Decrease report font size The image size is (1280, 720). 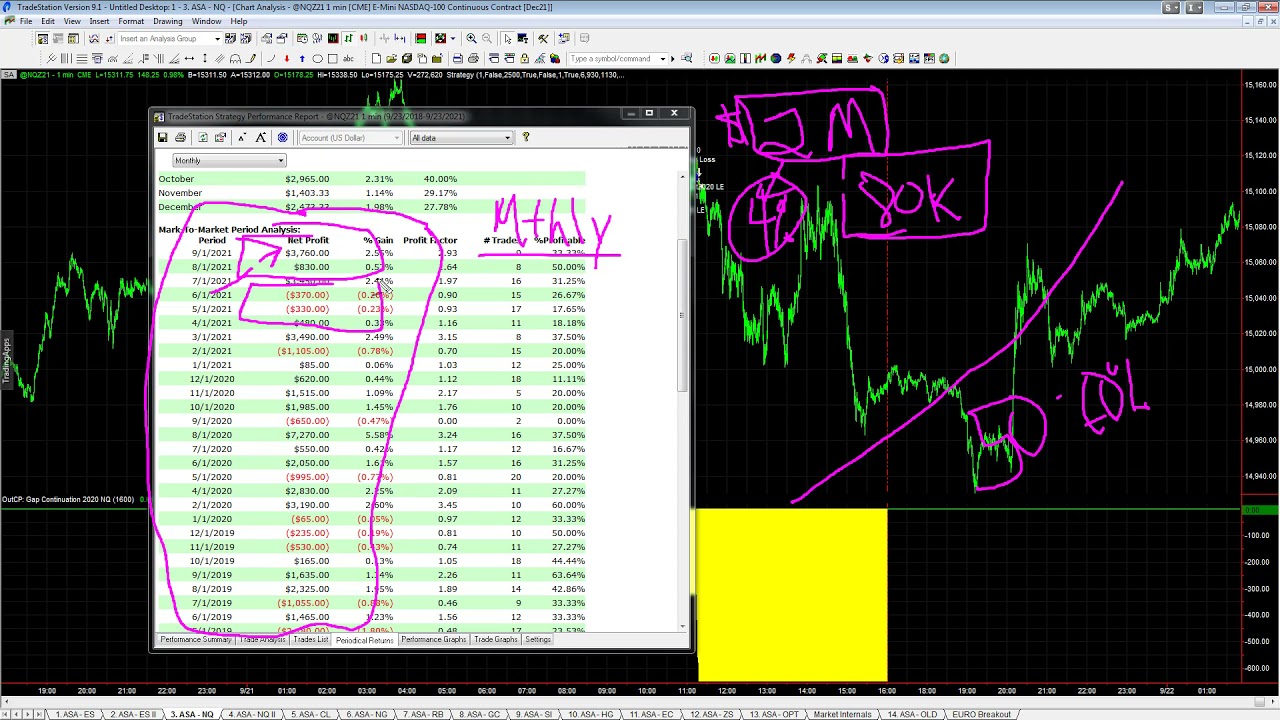point(241,138)
